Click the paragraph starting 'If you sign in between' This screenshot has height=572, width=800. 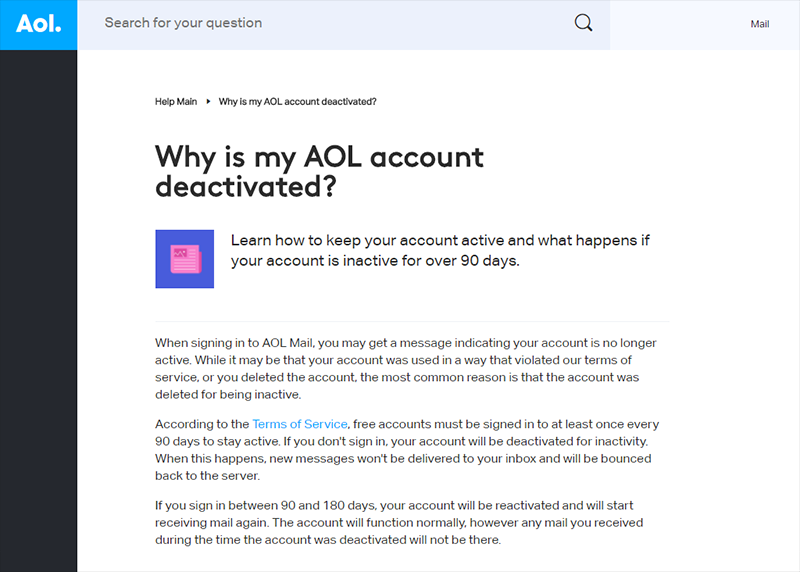coord(399,523)
